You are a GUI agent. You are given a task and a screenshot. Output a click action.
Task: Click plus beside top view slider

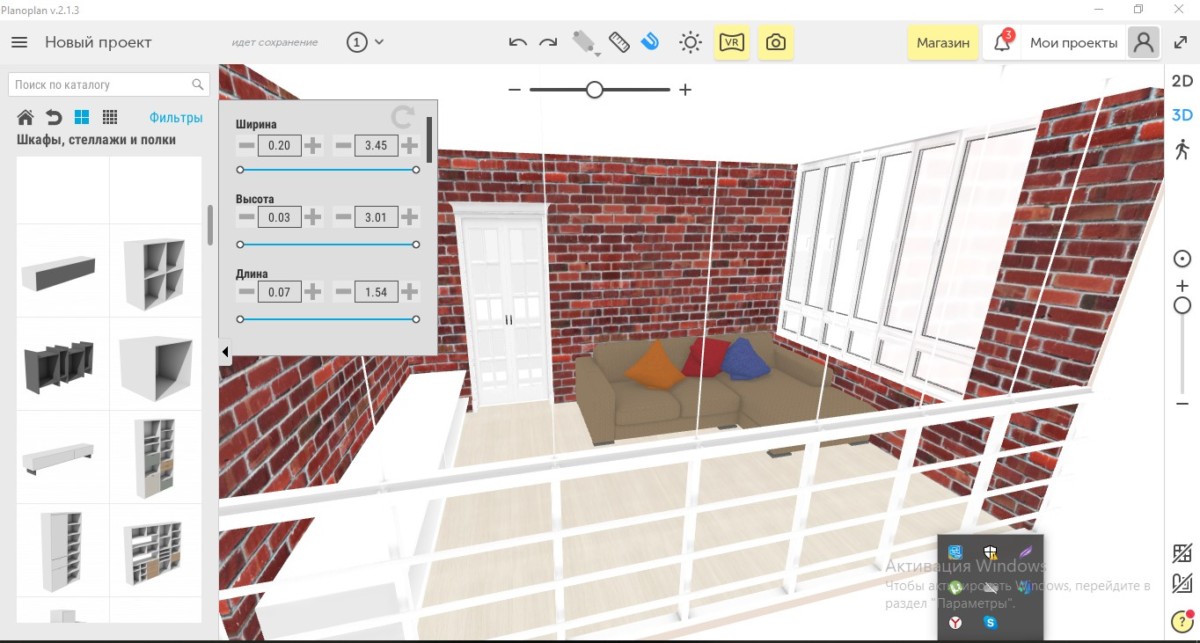click(685, 90)
